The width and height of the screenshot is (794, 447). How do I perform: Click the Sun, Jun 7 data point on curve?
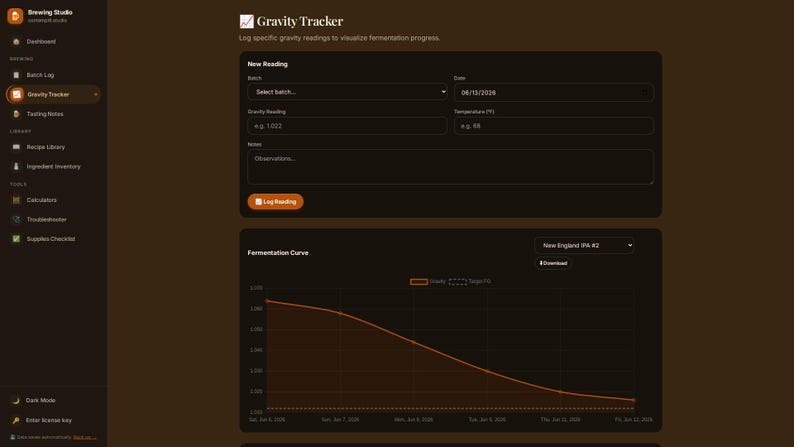click(340, 313)
